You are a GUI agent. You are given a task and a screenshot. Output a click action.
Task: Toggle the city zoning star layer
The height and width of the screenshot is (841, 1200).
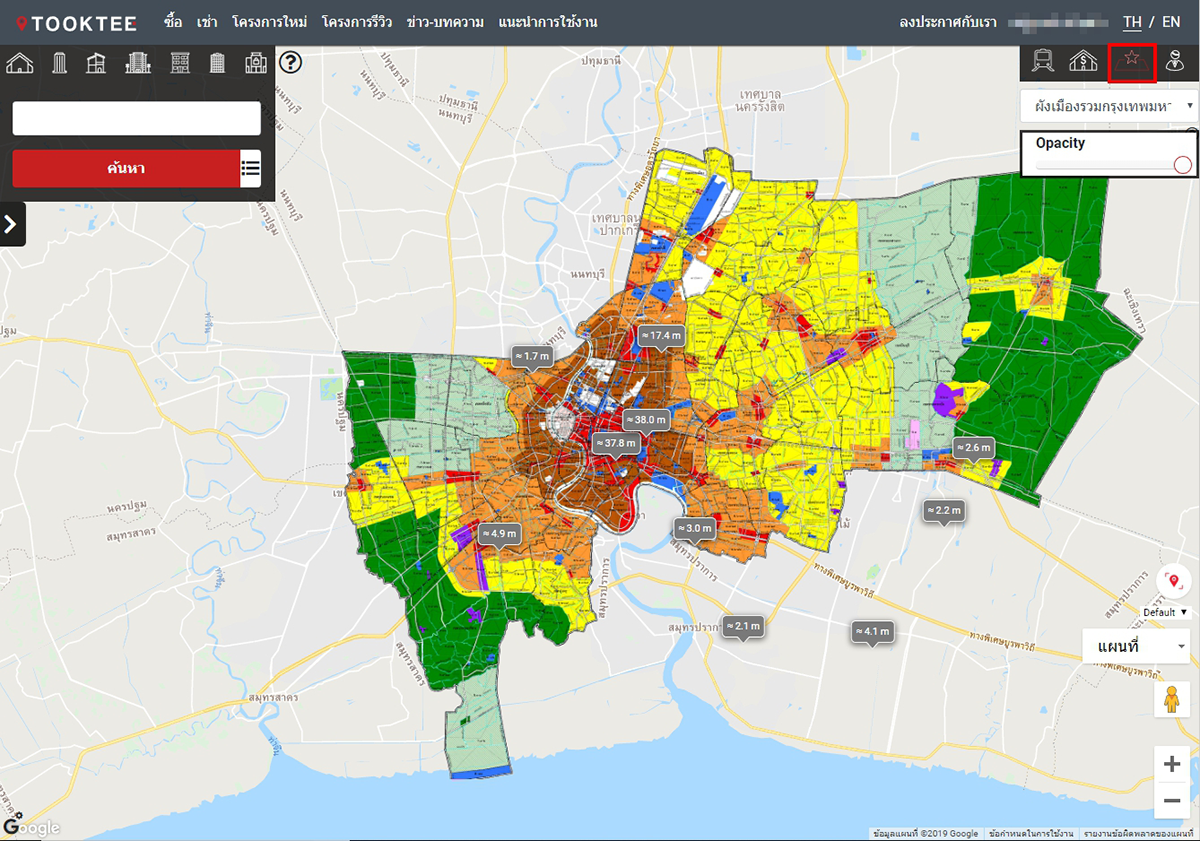coord(1132,63)
